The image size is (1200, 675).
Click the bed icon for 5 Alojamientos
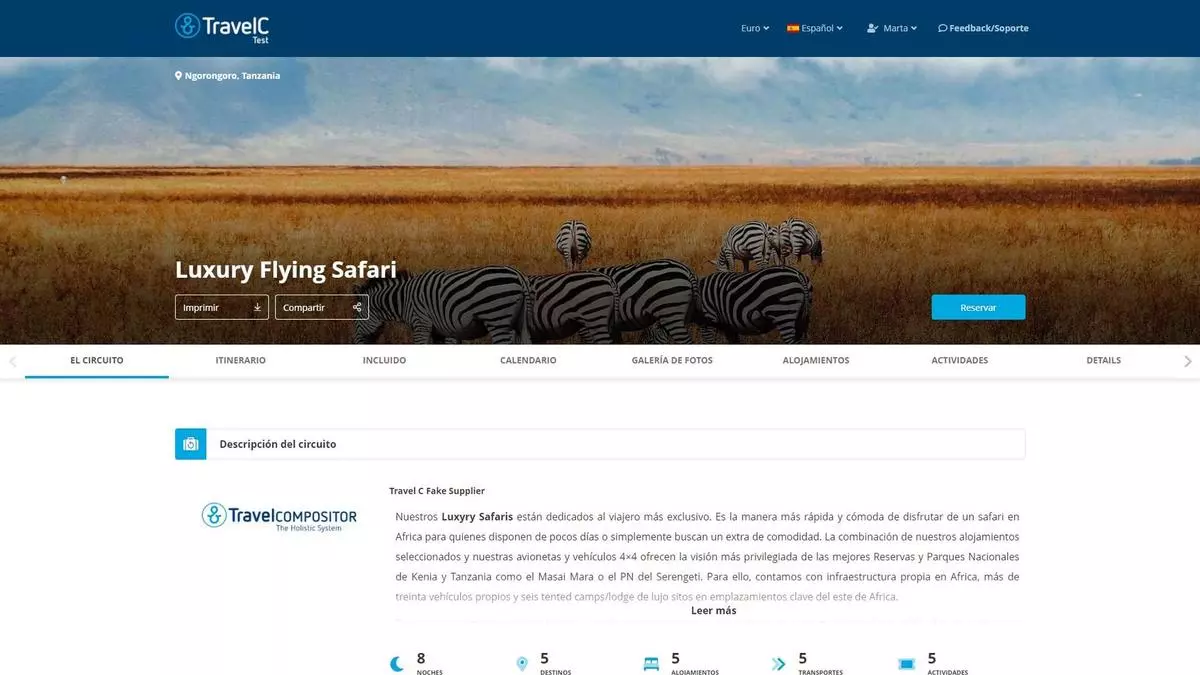click(x=651, y=664)
